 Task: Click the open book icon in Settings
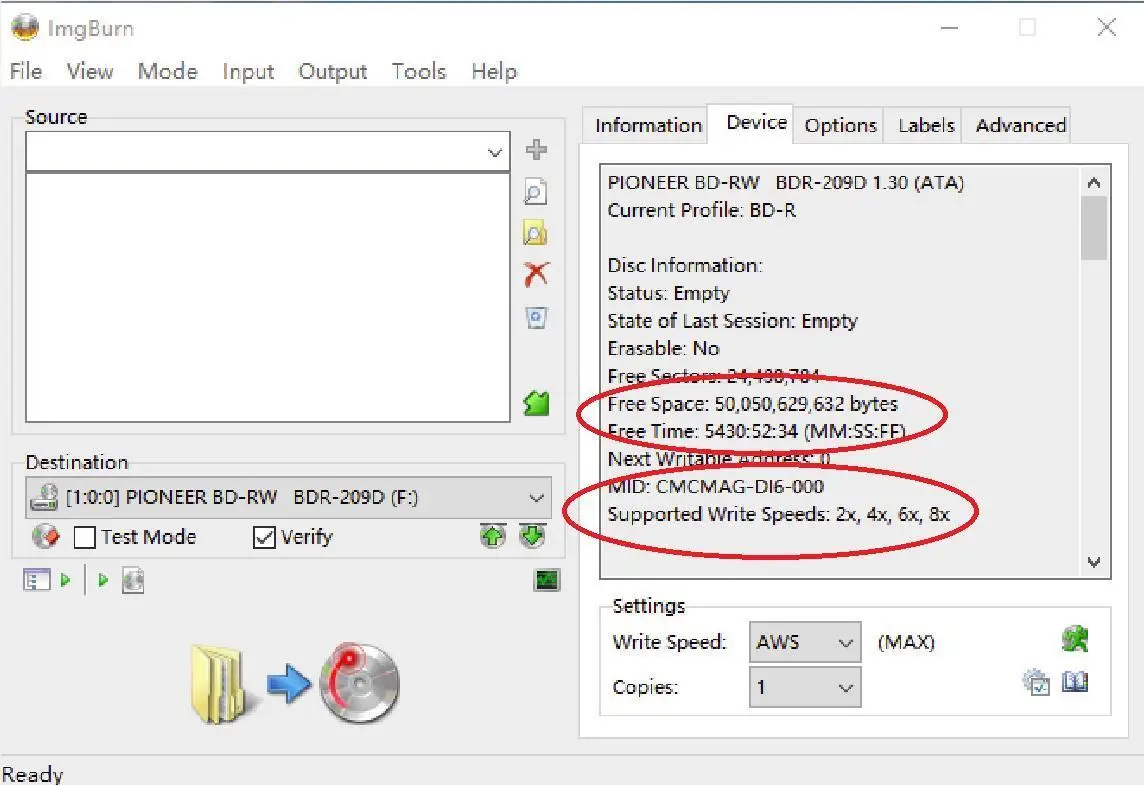[1075, 682]
